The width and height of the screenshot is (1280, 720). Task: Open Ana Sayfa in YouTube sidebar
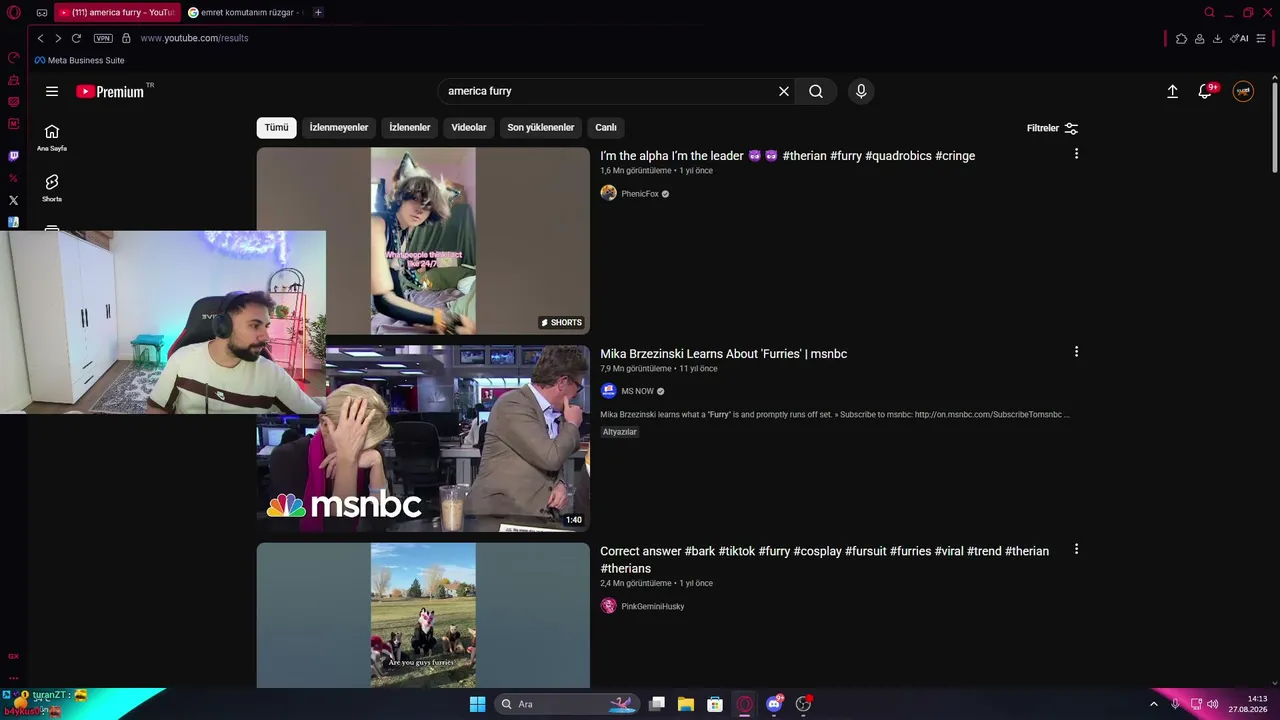52,137
